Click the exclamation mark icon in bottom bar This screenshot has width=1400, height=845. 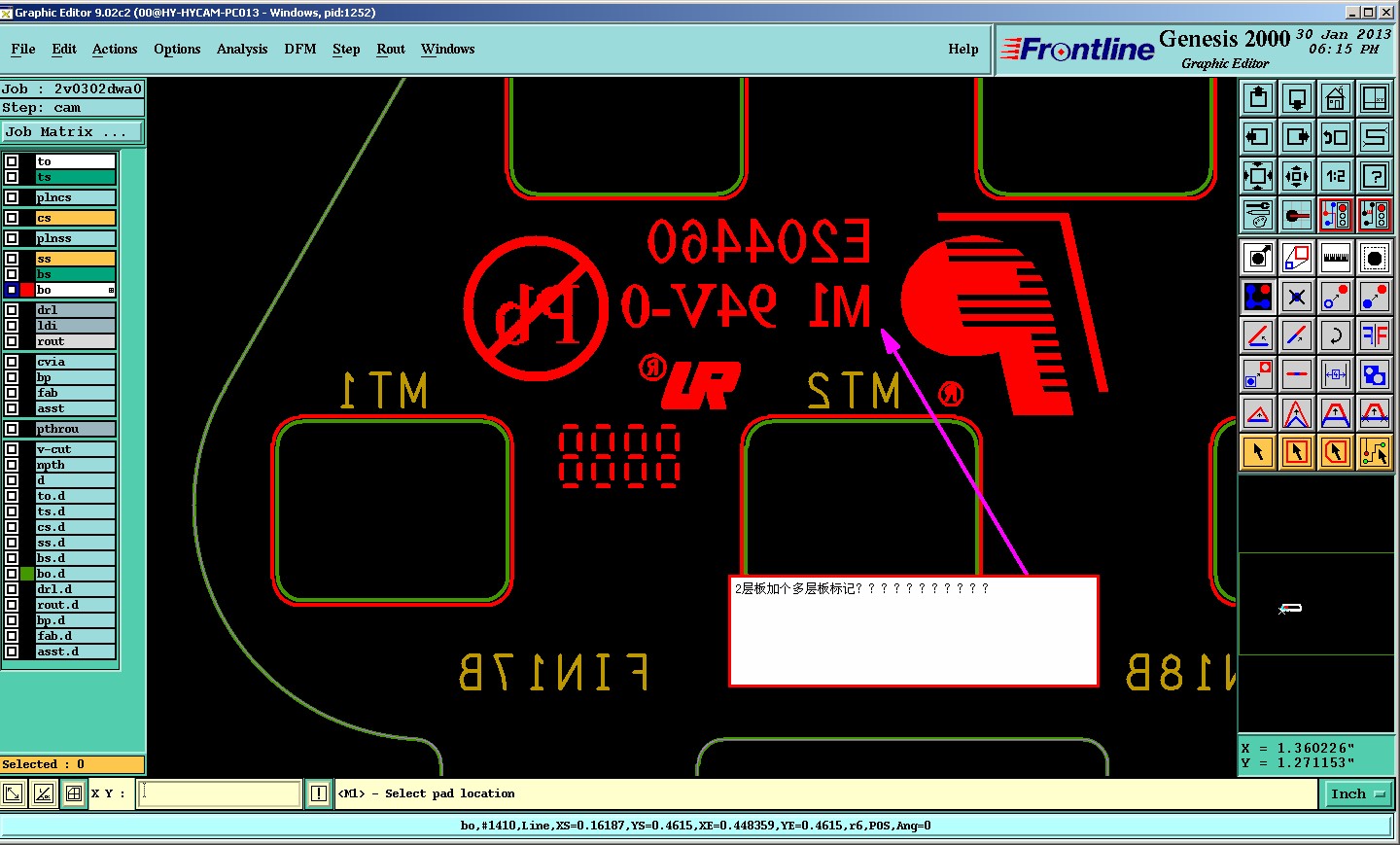point(318,793)
